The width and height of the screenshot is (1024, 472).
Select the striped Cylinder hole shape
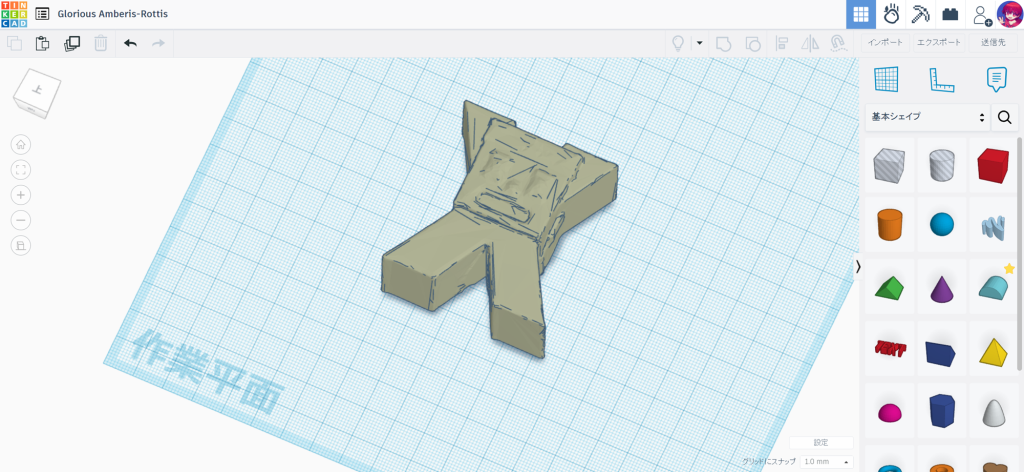tap(942, 165)
